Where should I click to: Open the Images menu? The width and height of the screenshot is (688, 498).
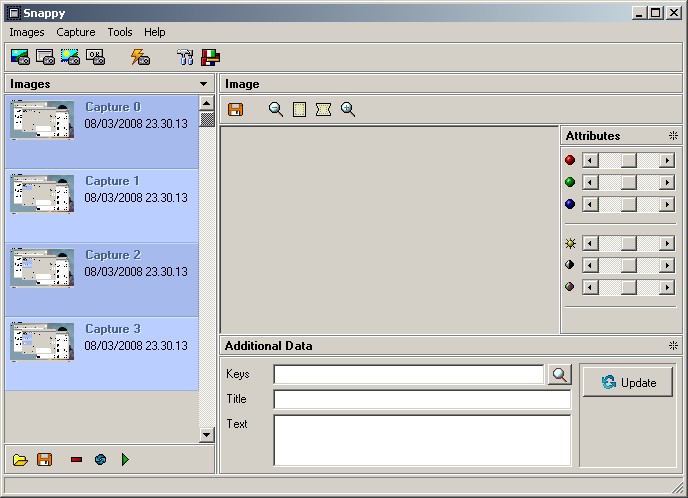click(x=27, y=32)
